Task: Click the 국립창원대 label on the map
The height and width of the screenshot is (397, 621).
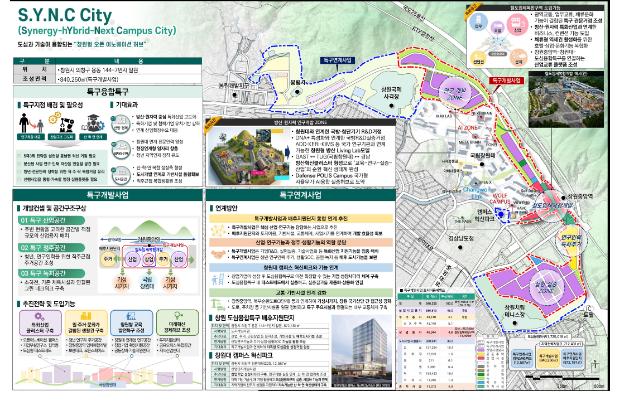Action: click(x=482, y=155)
